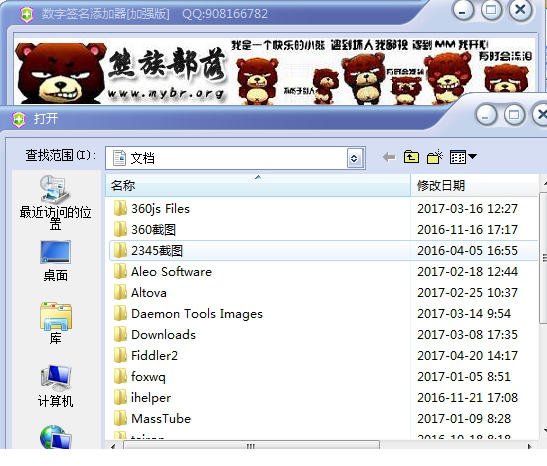
Task: Click the Back arrow navigation icon
Action: [389, 157]
